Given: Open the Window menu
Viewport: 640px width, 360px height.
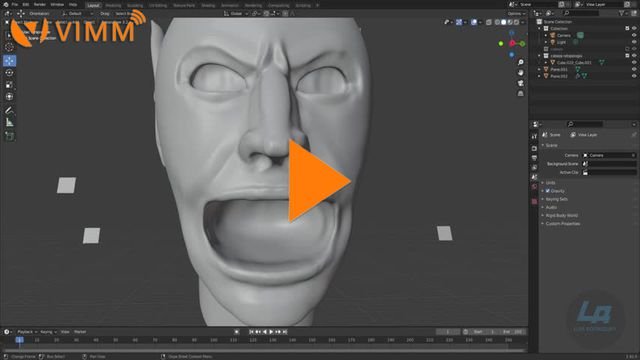Looking at the screenshot, I should [x=57, y=4].
